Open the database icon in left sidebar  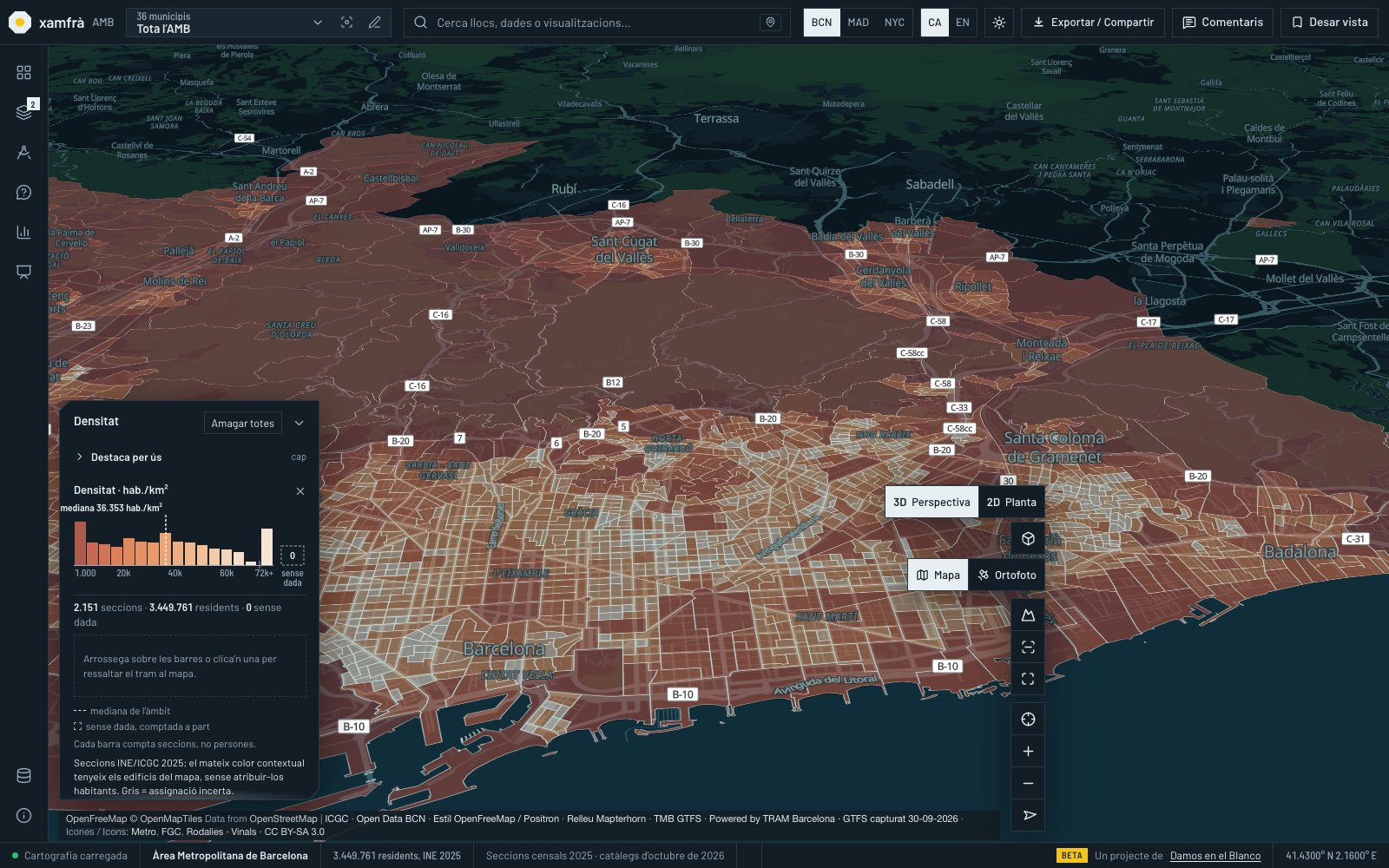click(23, 775)
